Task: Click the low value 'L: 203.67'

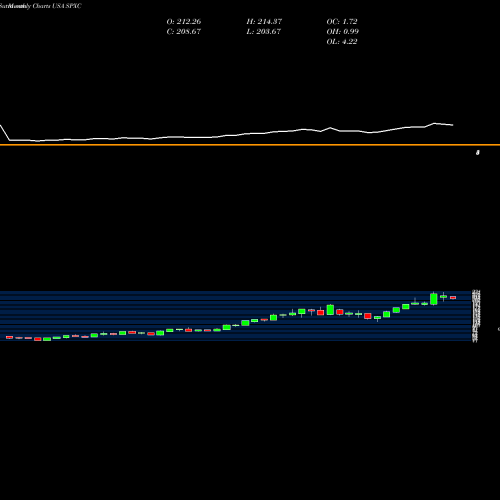Action: click(264, 31)
